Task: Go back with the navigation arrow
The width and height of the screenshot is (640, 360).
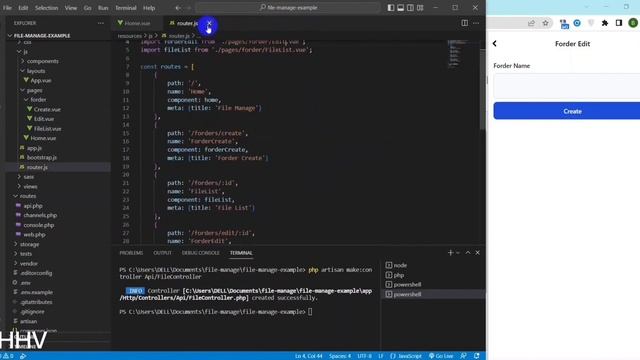Action: click(178, 8)
